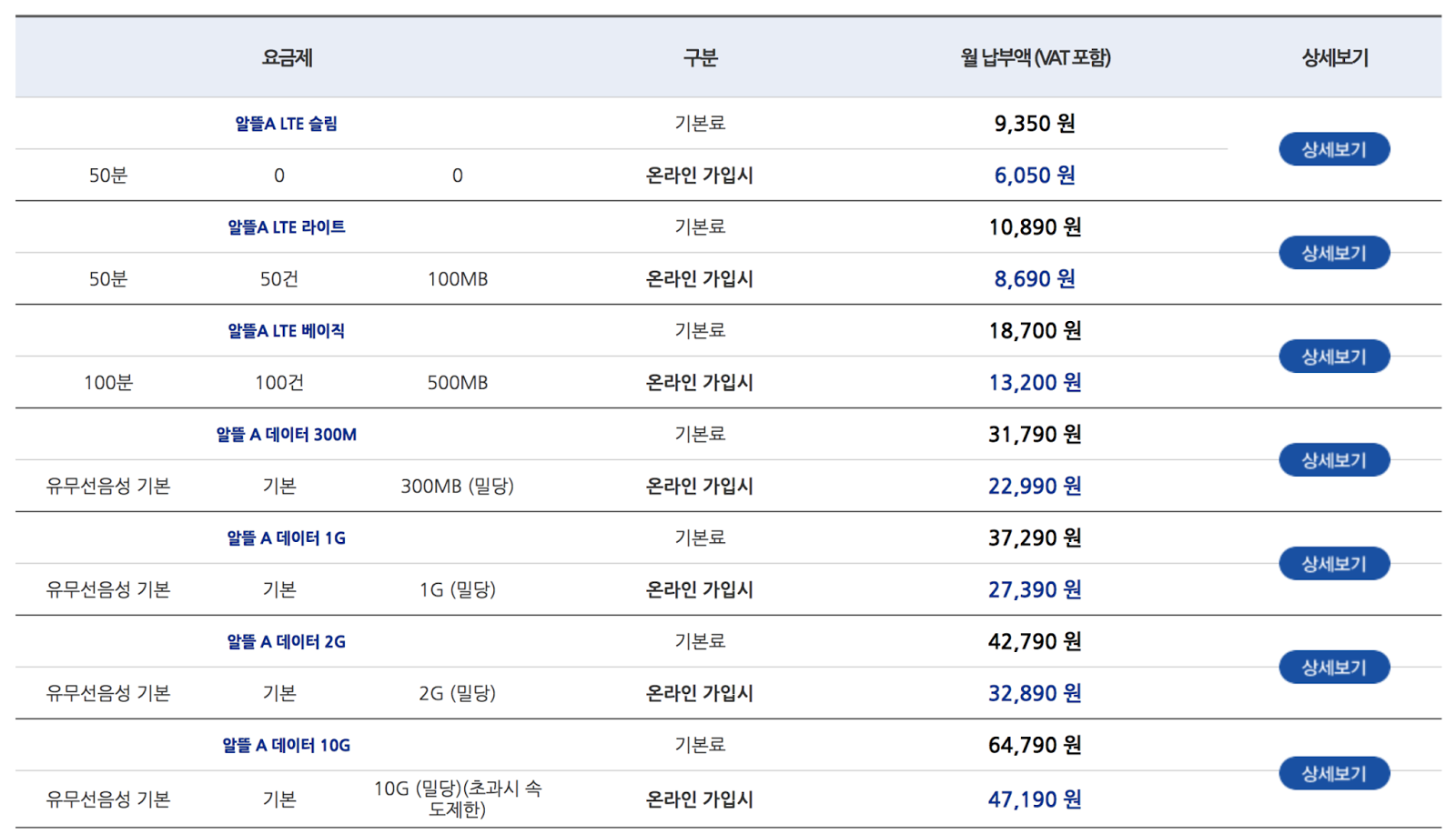Click the 알뜰A LTE 베이직 plan title
The height and width of the screenshot is (834, 1456).
[286, 331]
